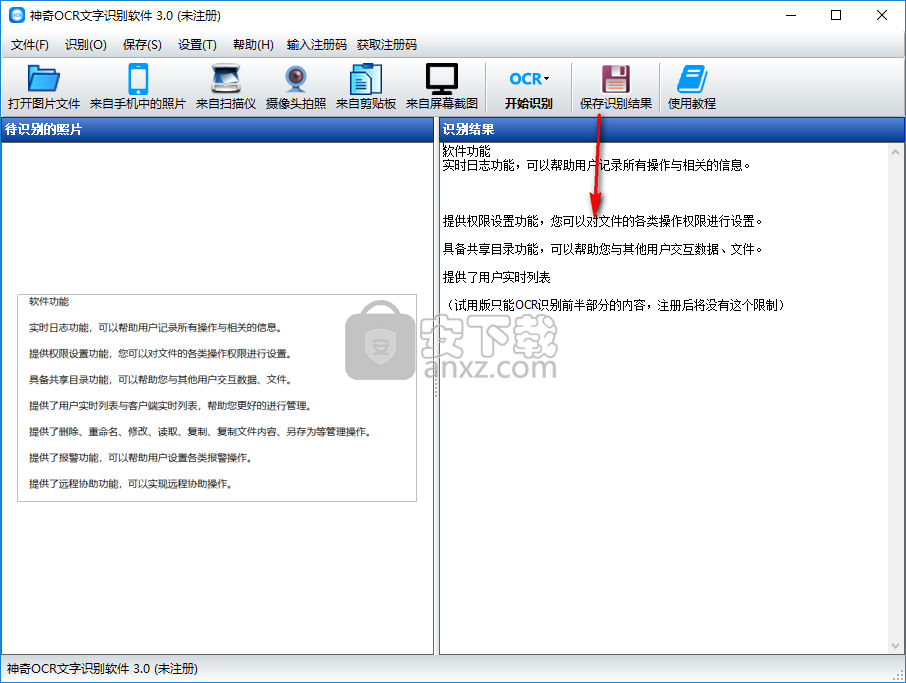906x683 pixels.
Task: Click the 来自屏幕截图 label
Action: pyautogui.click(x=442, y=103)
